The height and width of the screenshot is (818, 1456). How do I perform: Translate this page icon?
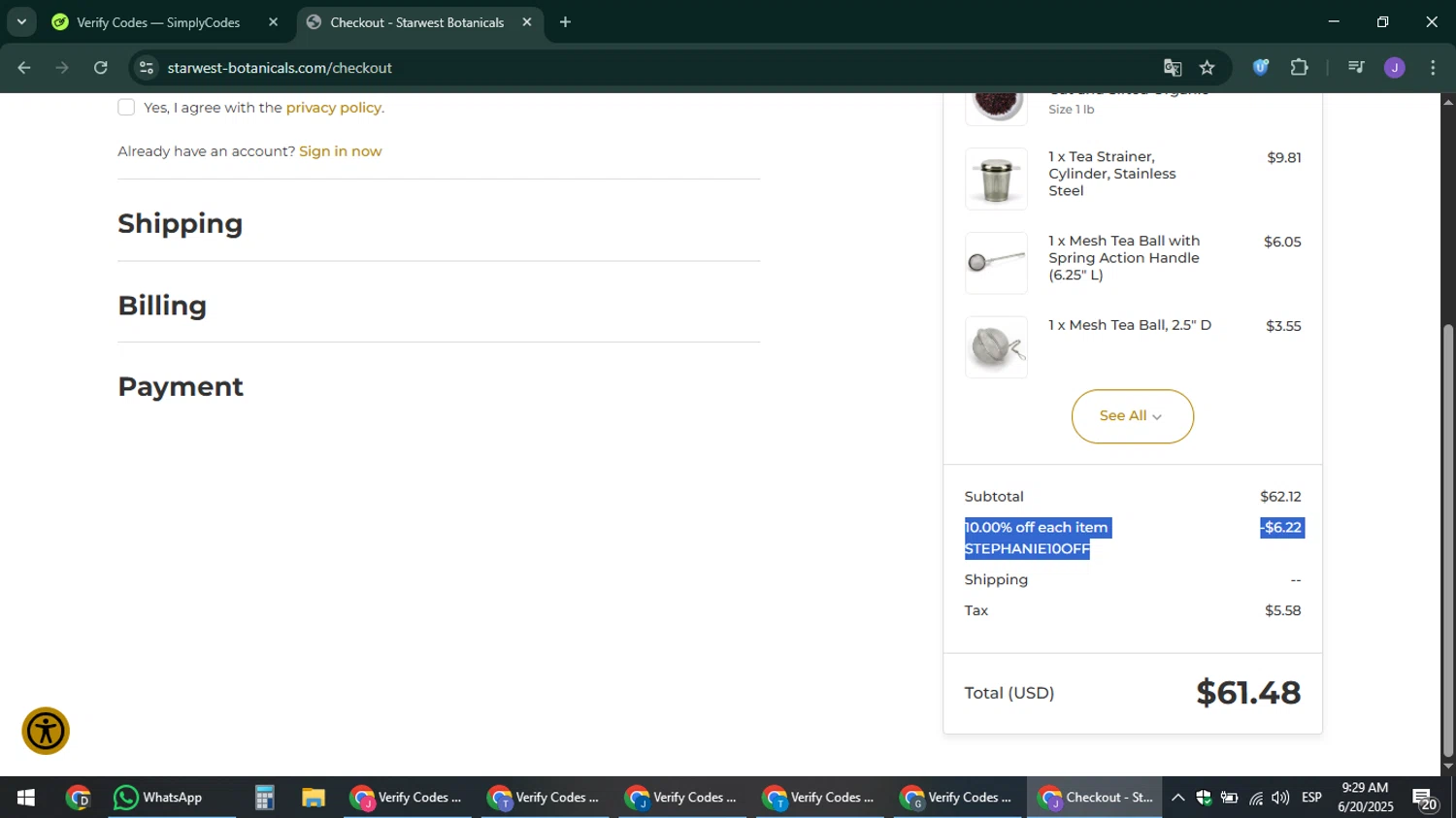1173,68
